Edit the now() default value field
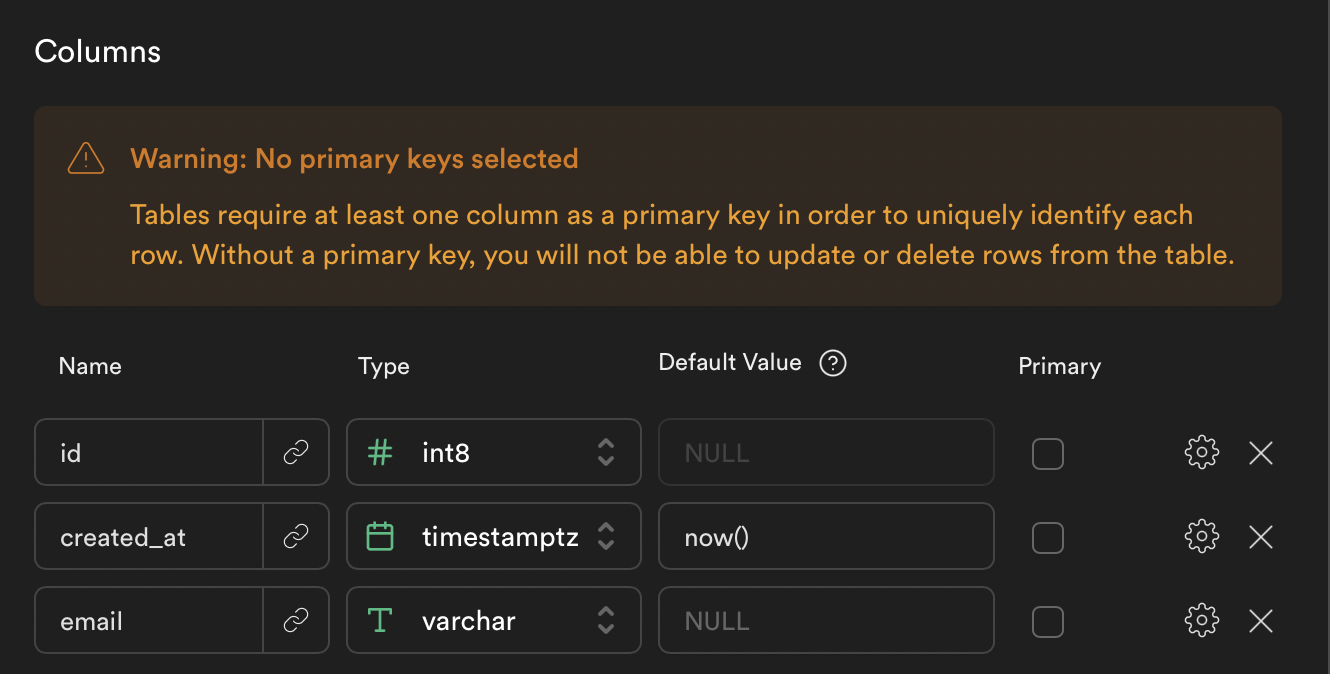1330x674 pixels. [x=826, y=536]
